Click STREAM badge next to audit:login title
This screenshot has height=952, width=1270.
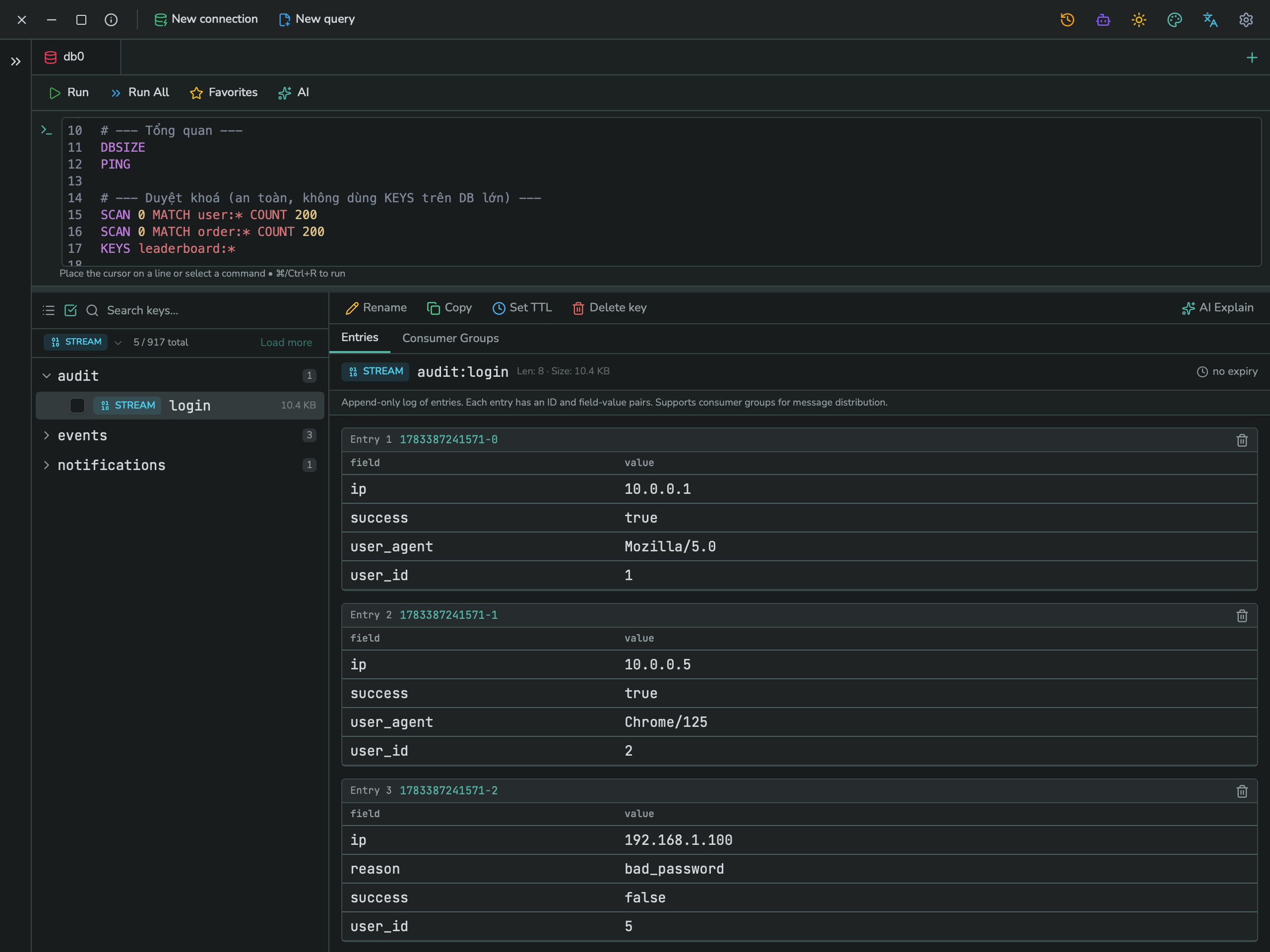click(x=376, y=371)
